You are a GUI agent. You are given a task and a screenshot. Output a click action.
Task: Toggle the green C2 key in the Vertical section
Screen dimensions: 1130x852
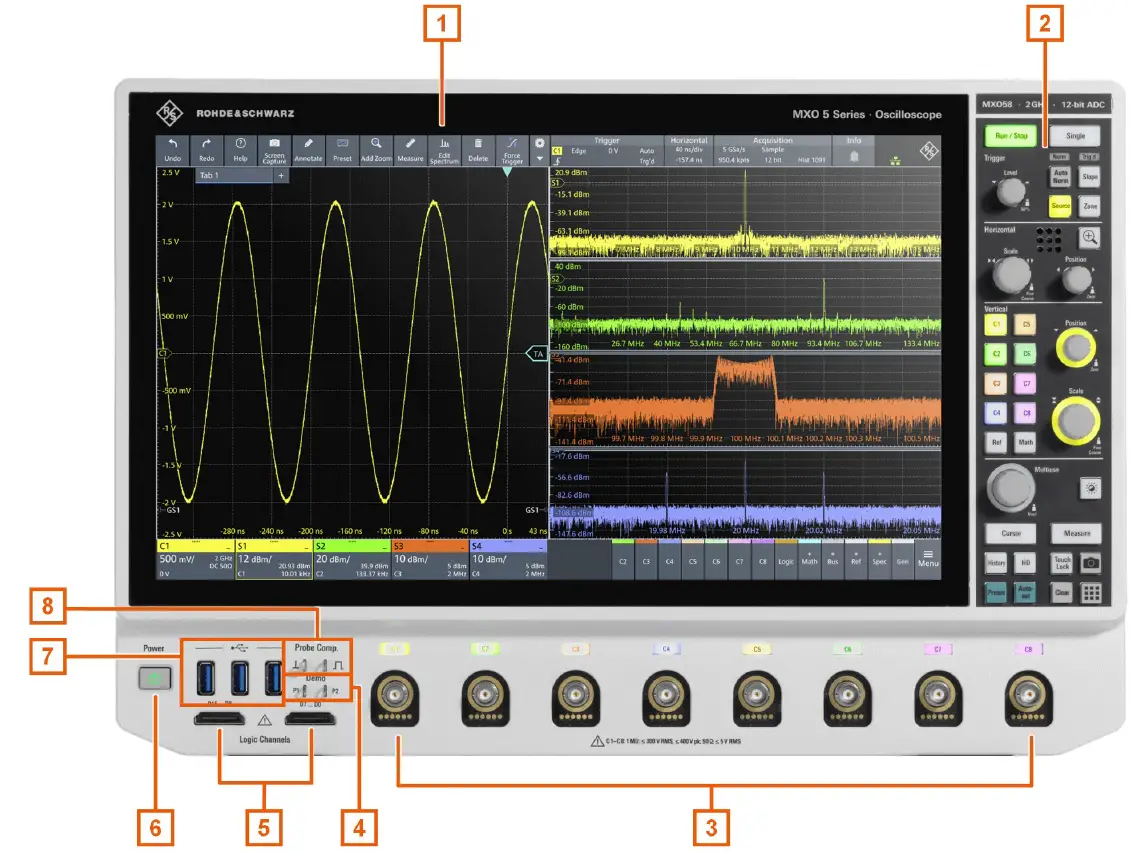[996, 354]
